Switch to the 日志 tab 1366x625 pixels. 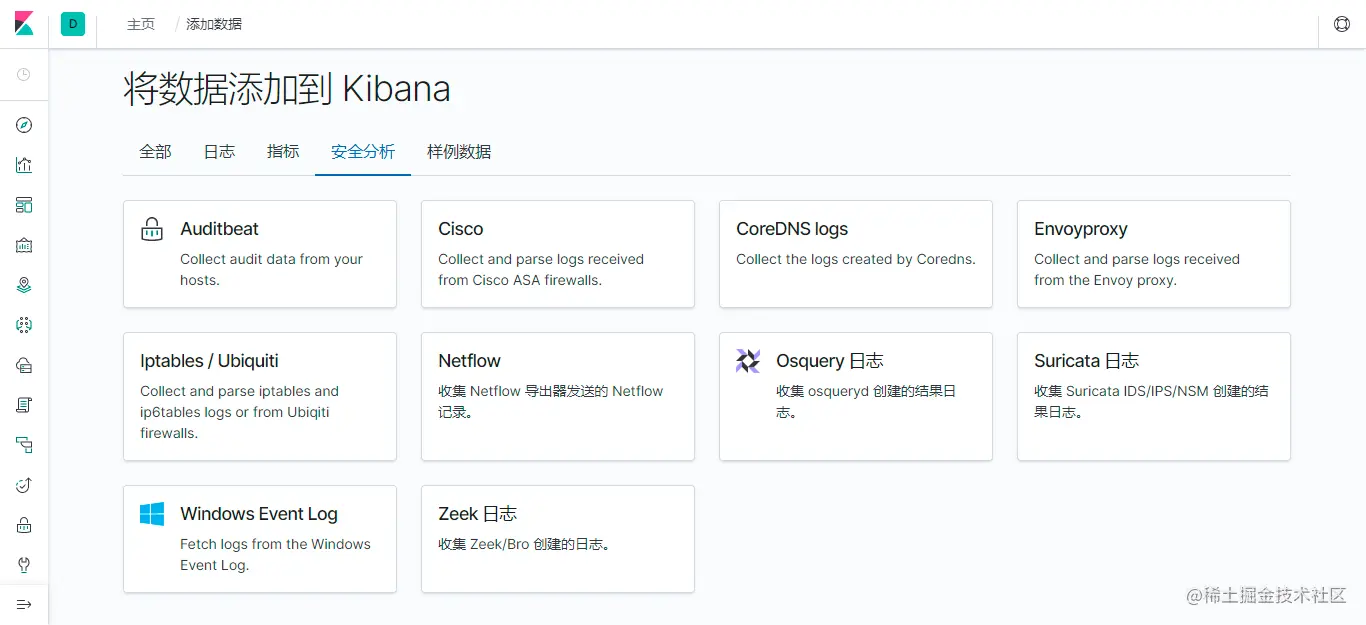click(x=219, y=152)
